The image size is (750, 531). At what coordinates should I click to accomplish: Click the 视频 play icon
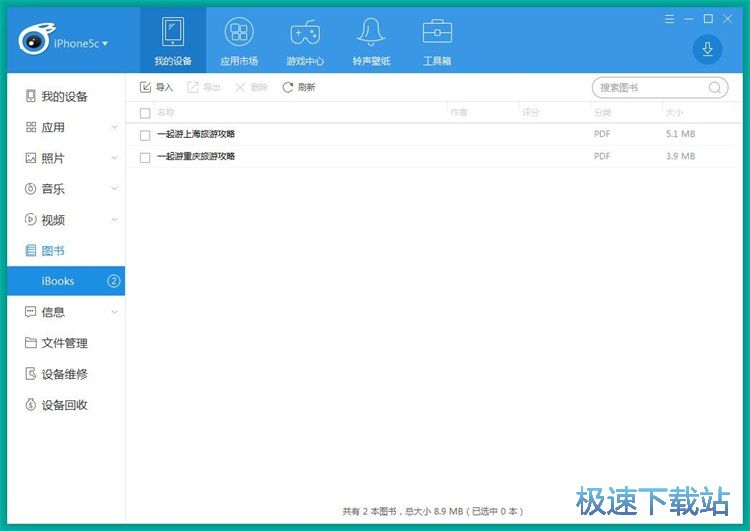coord(31,220)
